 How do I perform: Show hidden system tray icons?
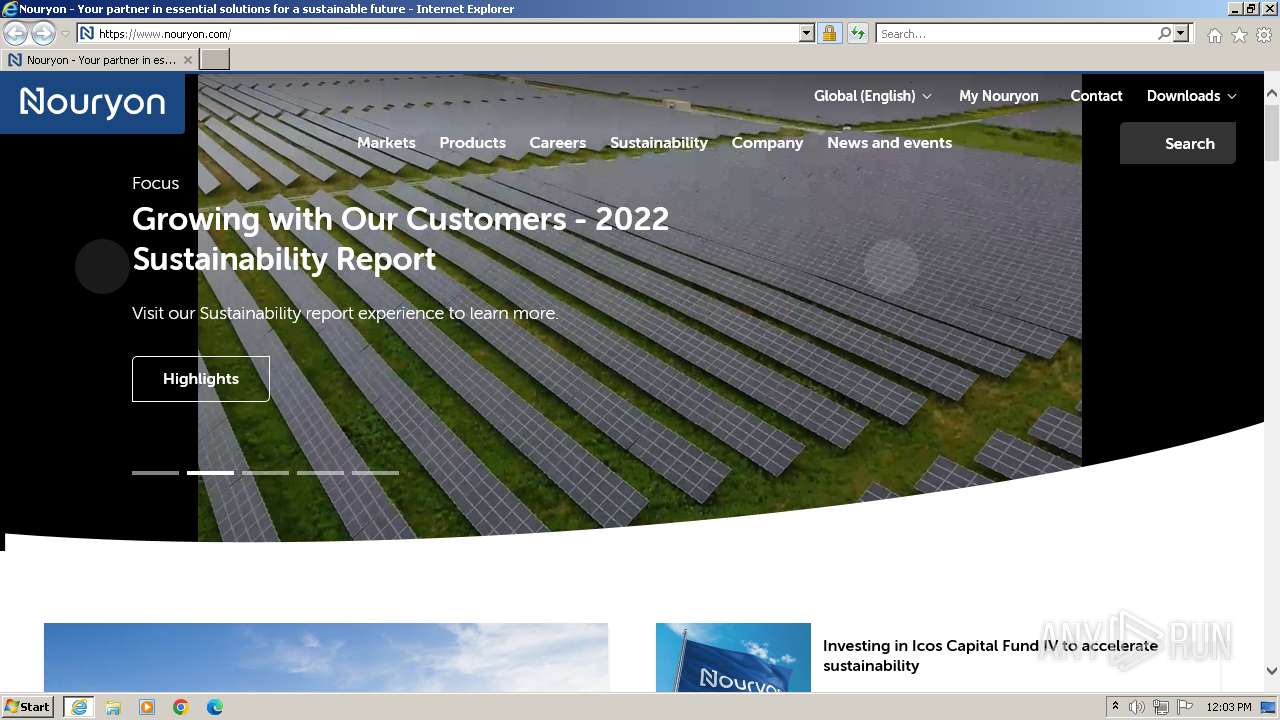pos(1116,707)
